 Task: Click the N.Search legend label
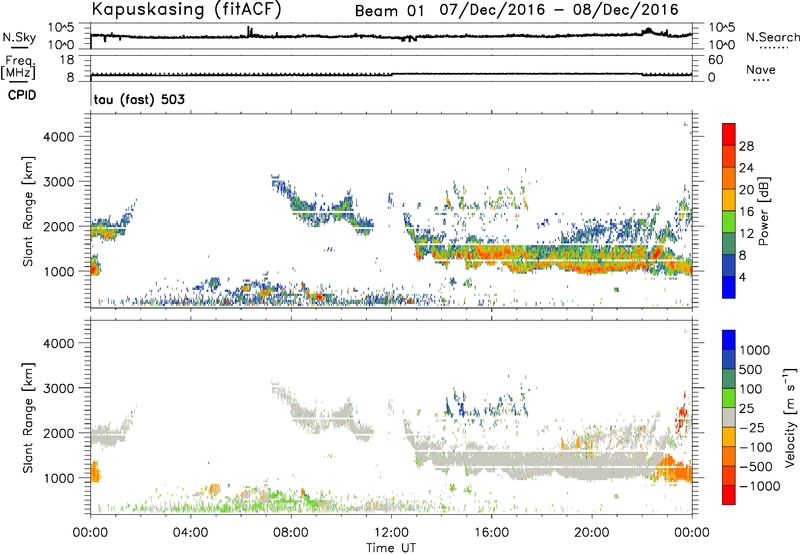click(x=772, y=37)
